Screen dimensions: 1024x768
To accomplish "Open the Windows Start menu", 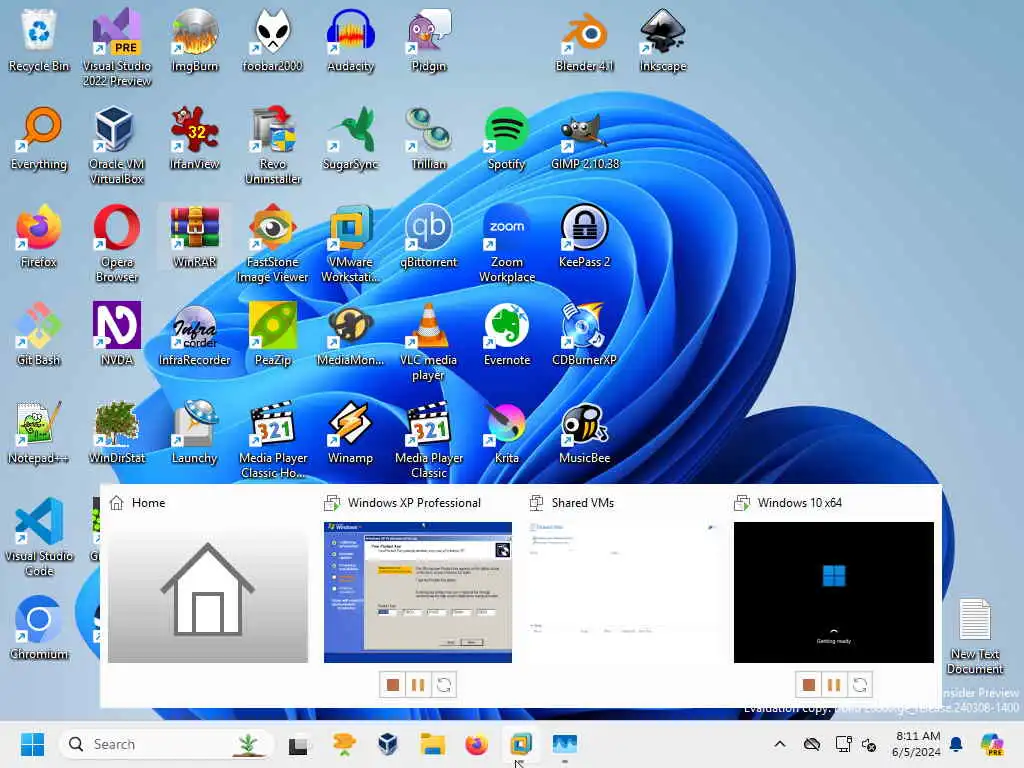I will 32,744.
